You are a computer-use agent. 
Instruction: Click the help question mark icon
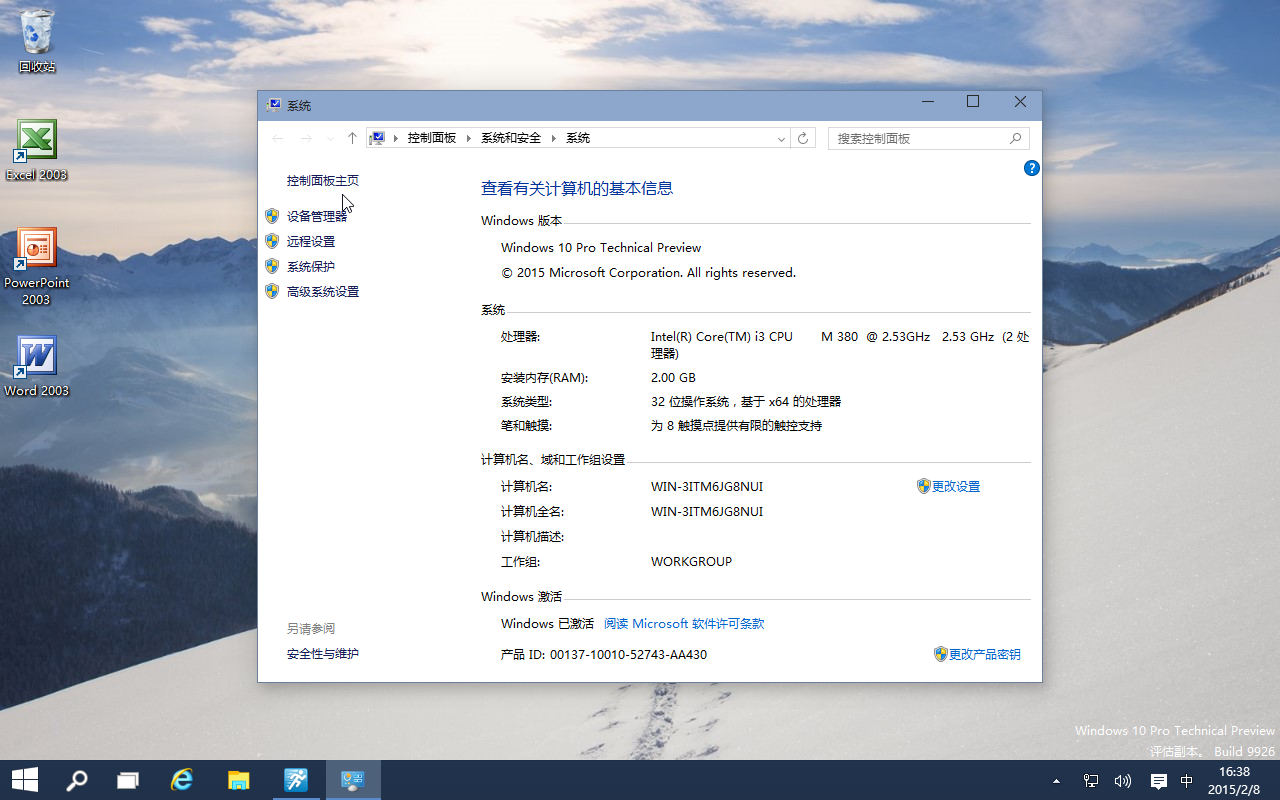tap(1032, 168)
